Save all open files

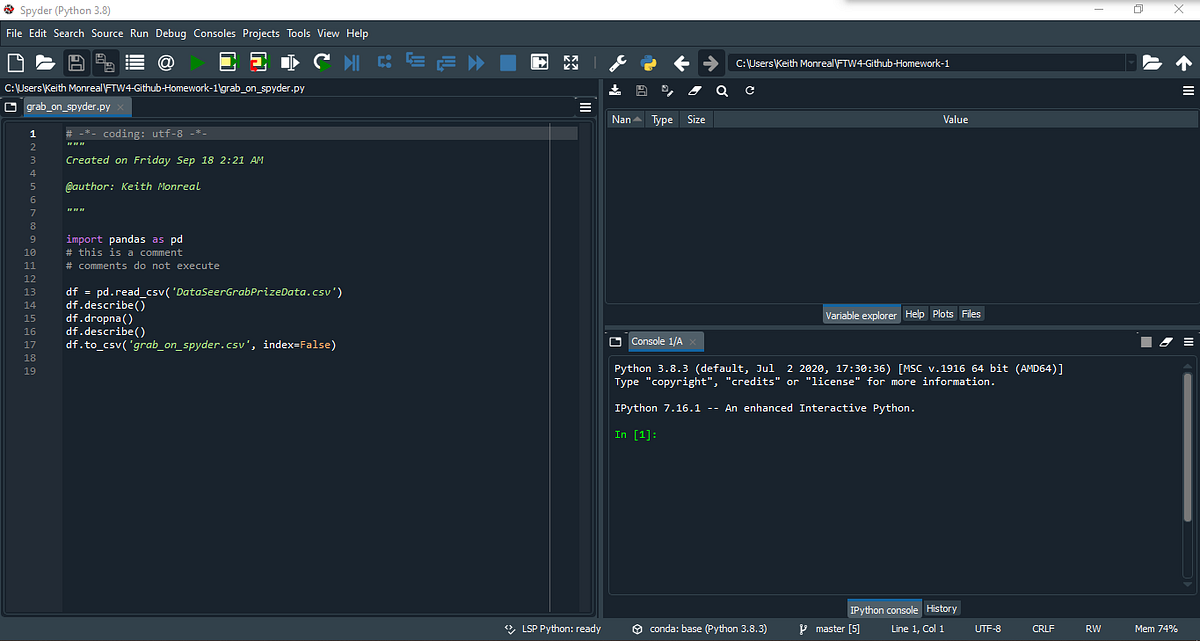pos(105,61)
